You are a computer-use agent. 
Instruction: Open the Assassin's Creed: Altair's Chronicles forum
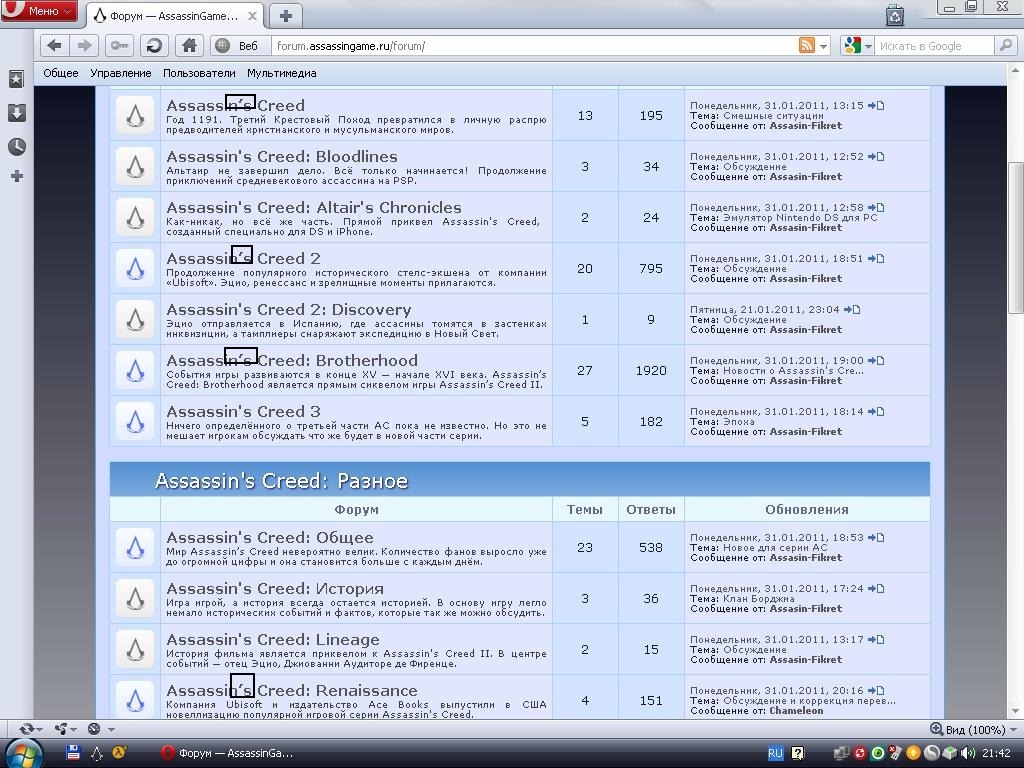[313, 208]
